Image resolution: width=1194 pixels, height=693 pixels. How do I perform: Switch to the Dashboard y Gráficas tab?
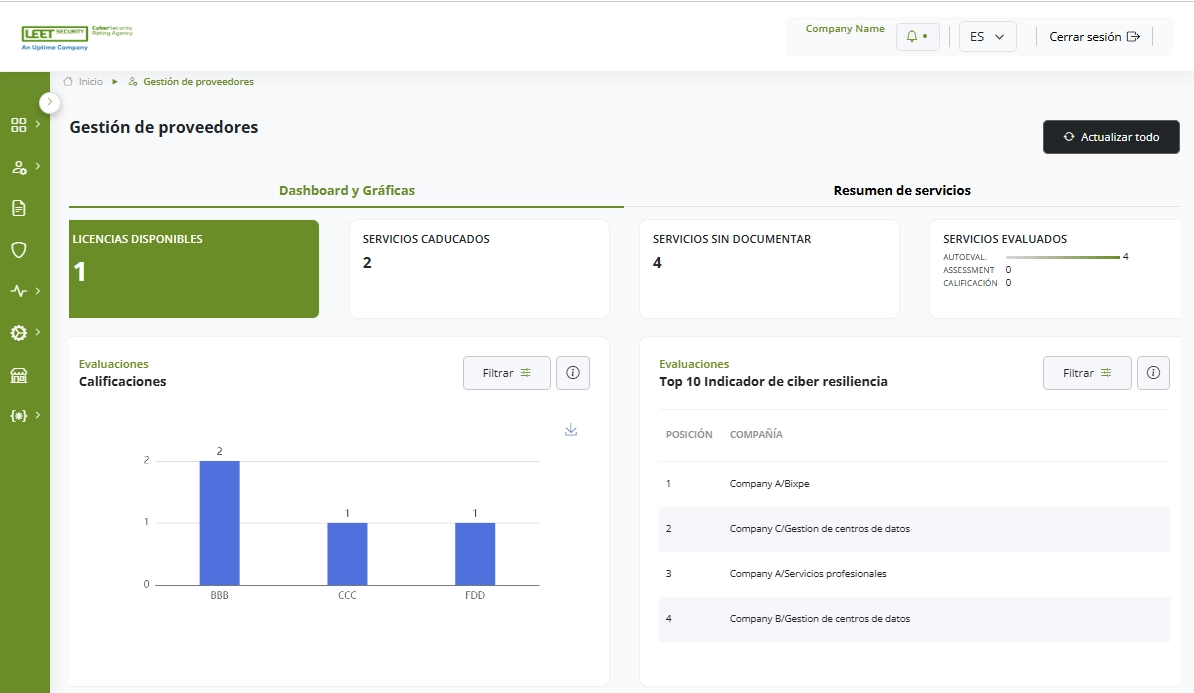pos(346,190)
